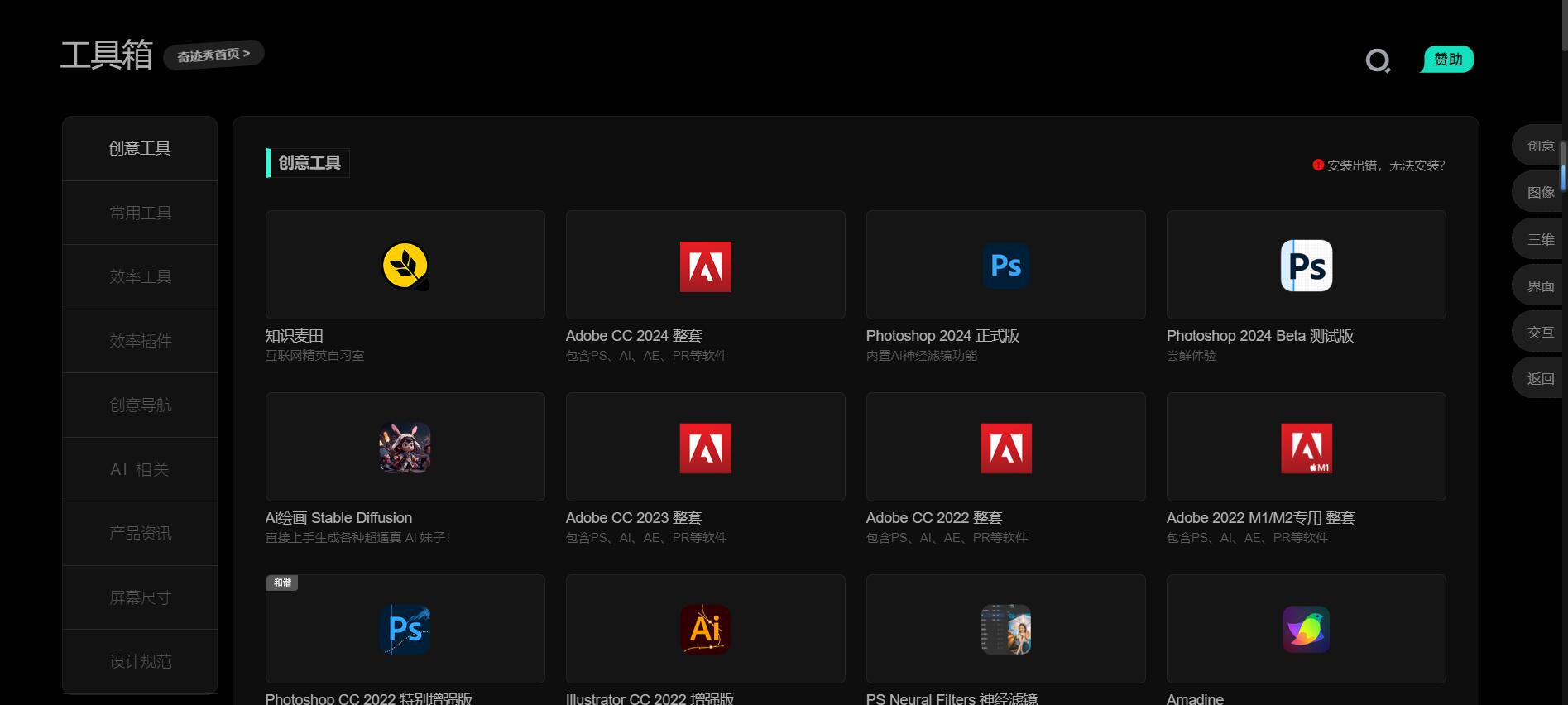The height and width of the screenshot is (705, 1568).
Task: Open Photoshop 2024 Beta white Ps icon
Action: [x=1306, y=266]
